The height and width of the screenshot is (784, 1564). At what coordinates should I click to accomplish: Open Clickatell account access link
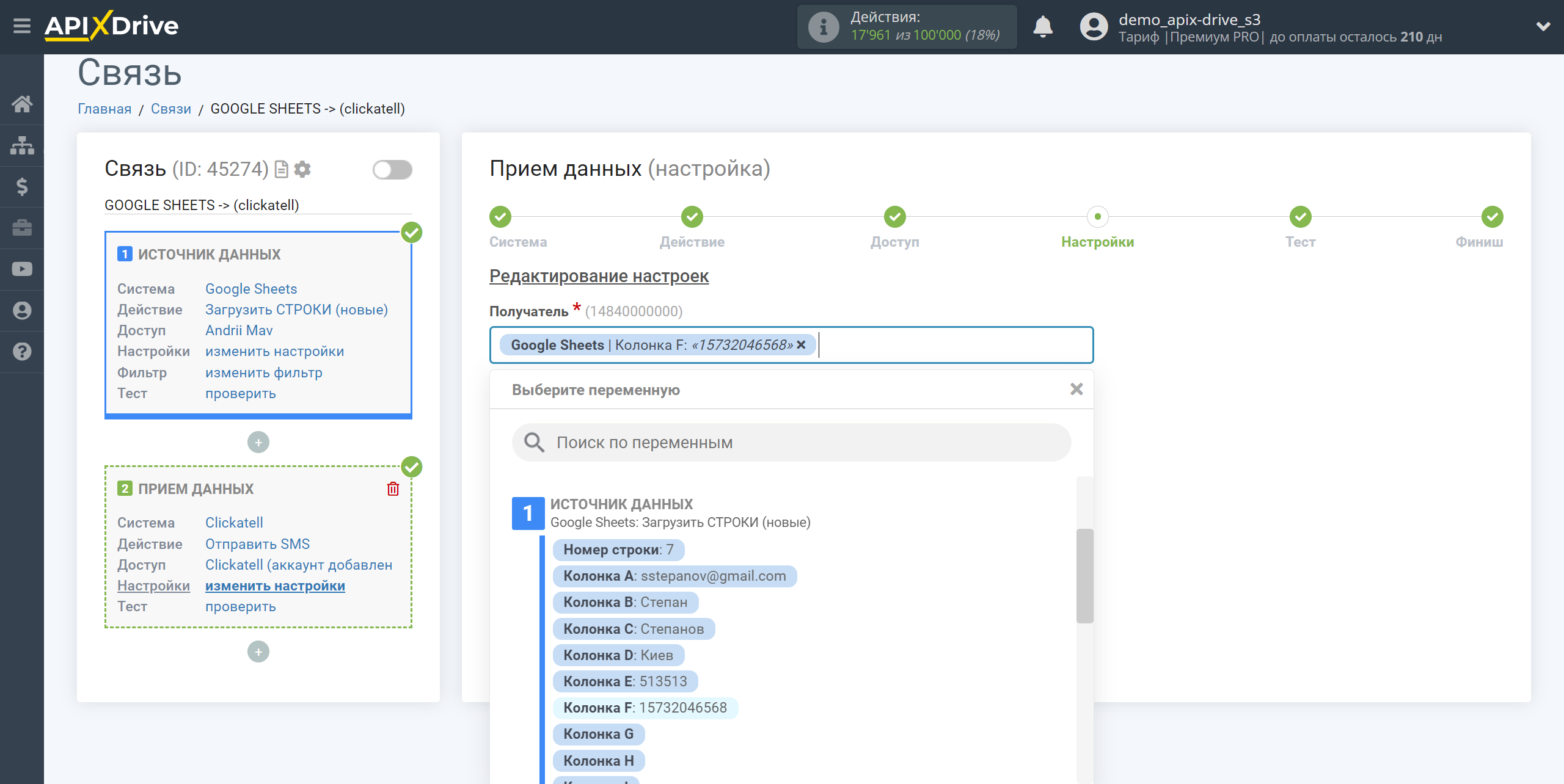click(x=299, y=565)
